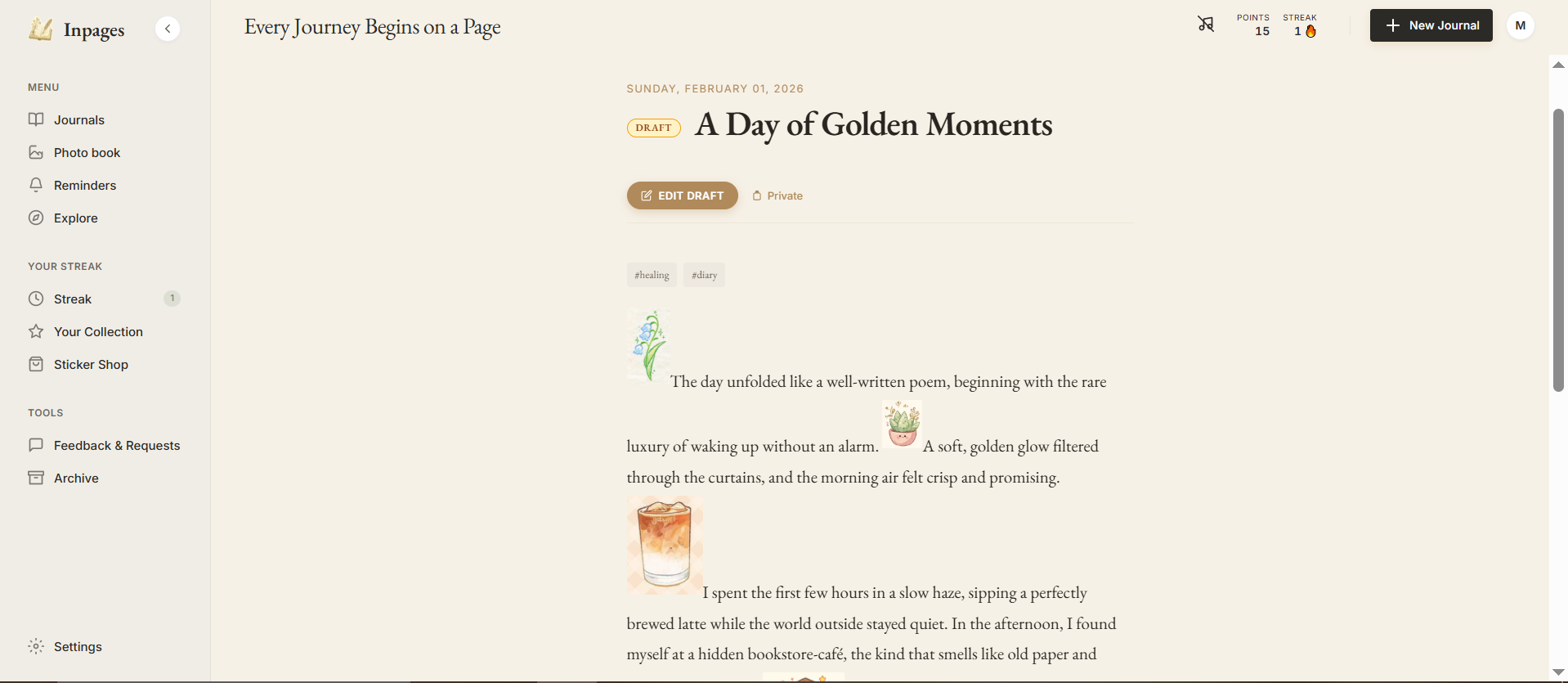Toggle background music off icon
1568x683 pixels.
[x=1205, y=25]
